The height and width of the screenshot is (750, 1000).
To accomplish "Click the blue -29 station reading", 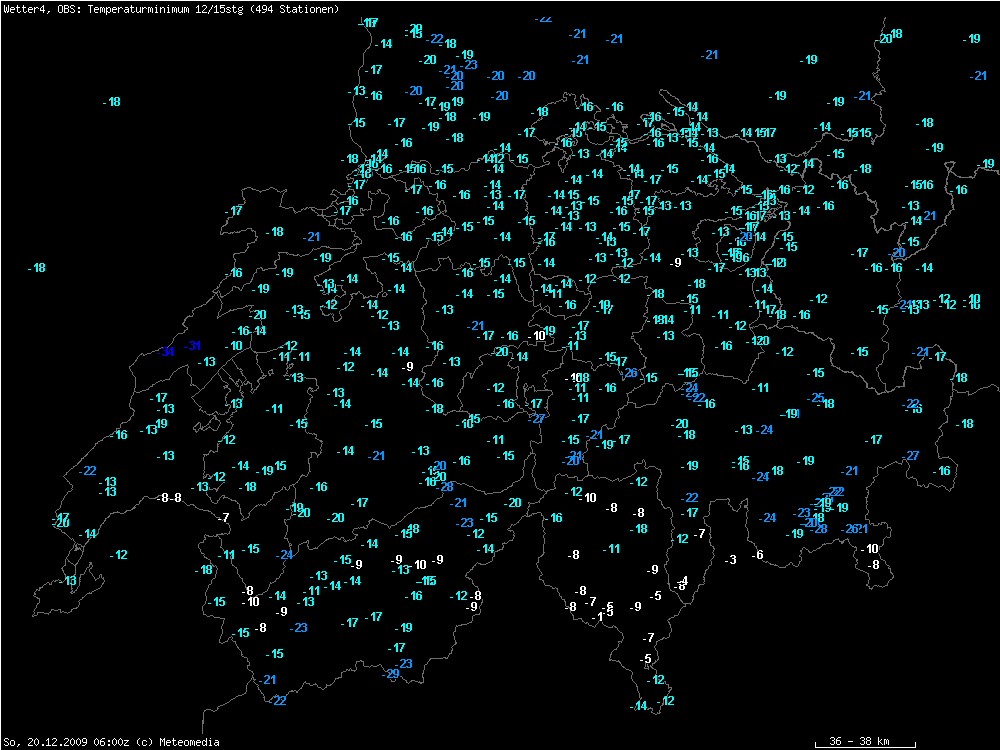I will coord(391,674).
